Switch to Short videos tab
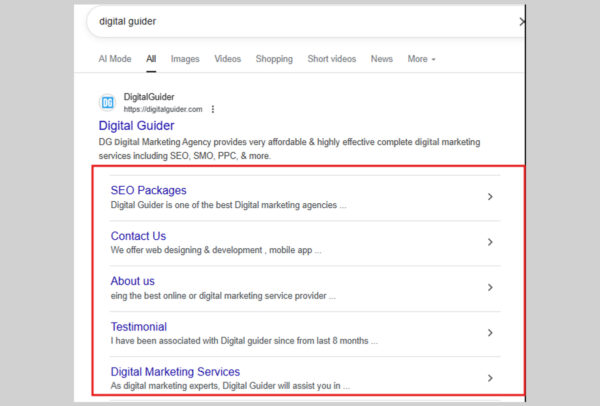The width and height of the screenshot is (600, 406). click(x=332, y=59)
